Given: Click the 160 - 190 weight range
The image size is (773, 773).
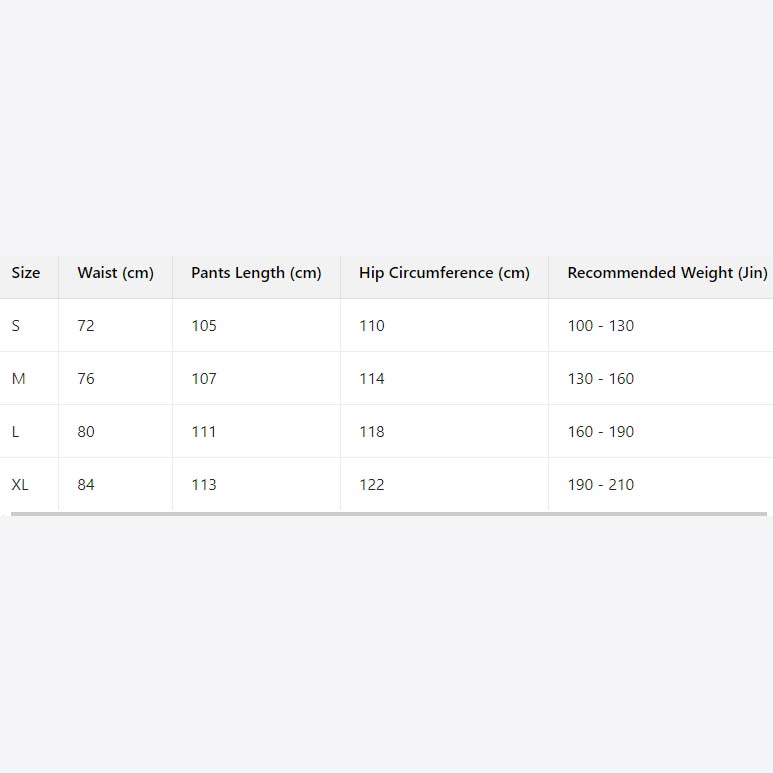Looking at the screenshot, I should tap(600, 432).
